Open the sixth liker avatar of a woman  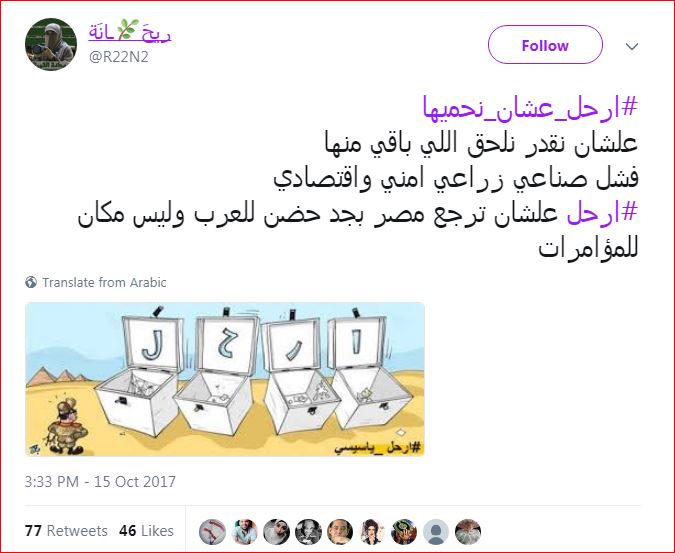click(x=372, y=531)
